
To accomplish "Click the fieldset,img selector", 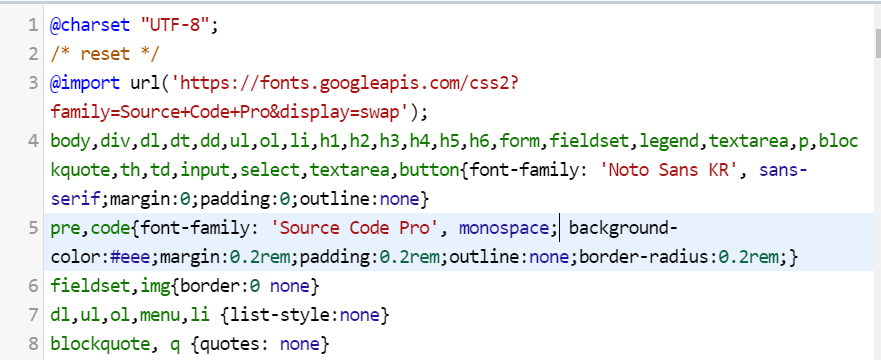I will click(x=110, y=286).
